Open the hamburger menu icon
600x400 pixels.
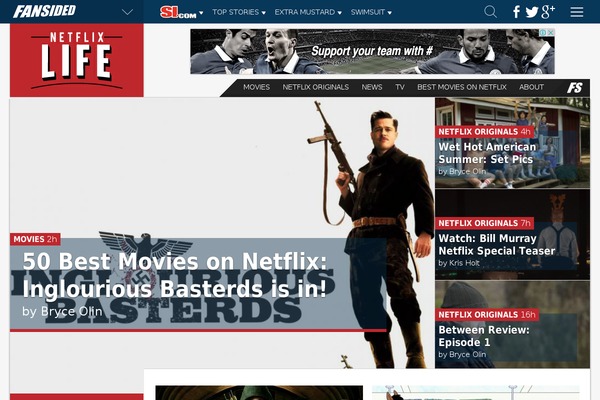click(x=577, y=12)
